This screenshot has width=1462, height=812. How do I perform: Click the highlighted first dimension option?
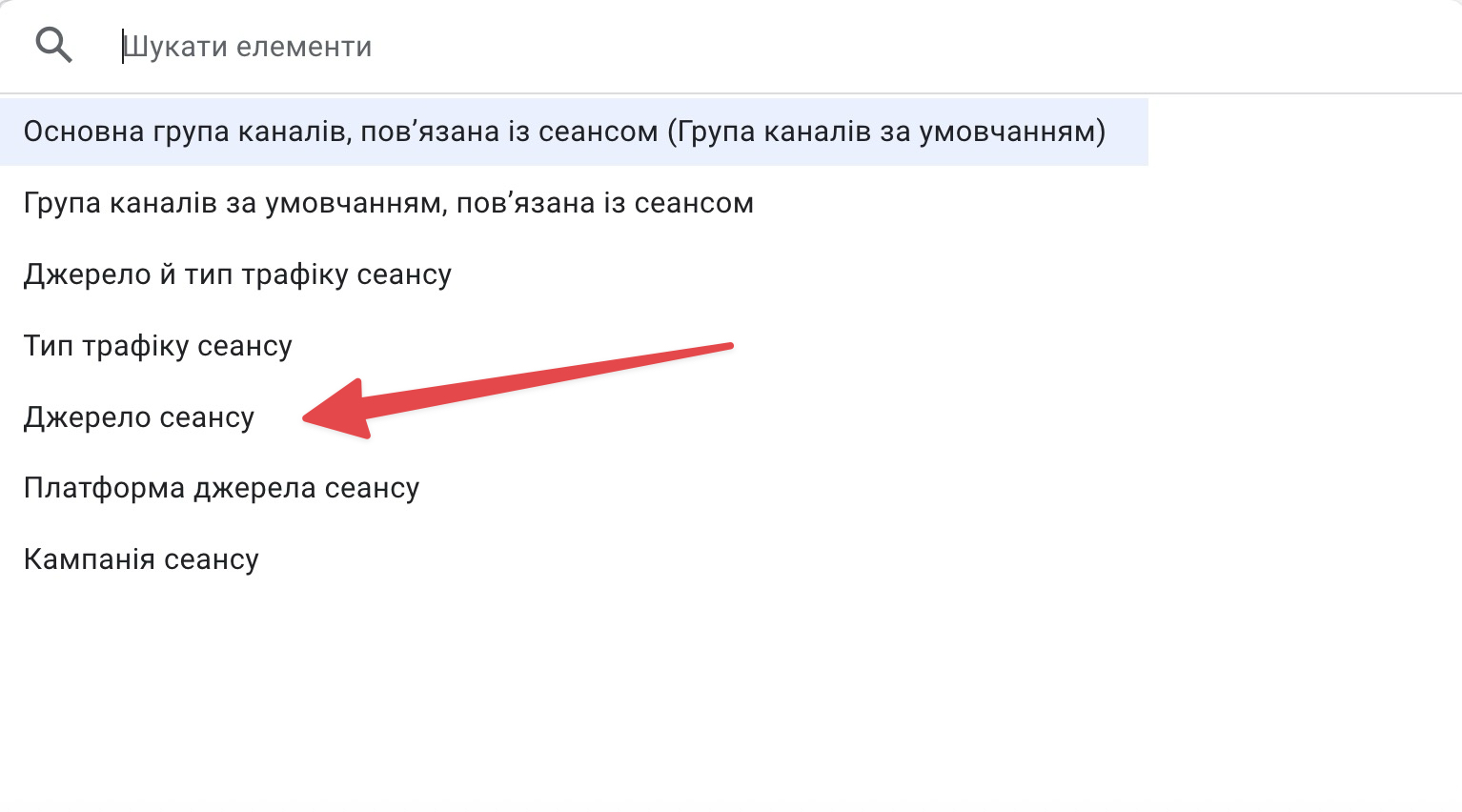click(564, 132)
